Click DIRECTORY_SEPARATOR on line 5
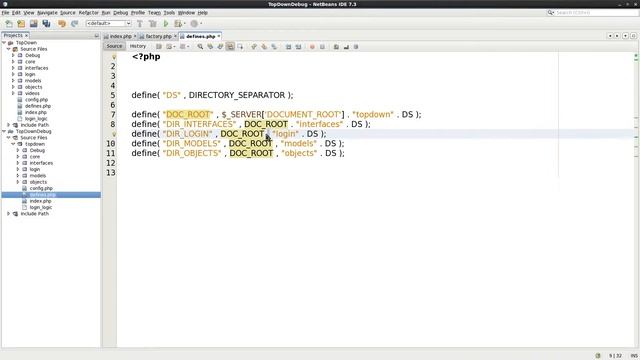Image resolution: width=640 pixels, height=360 pixels. [x=237, y=95]
